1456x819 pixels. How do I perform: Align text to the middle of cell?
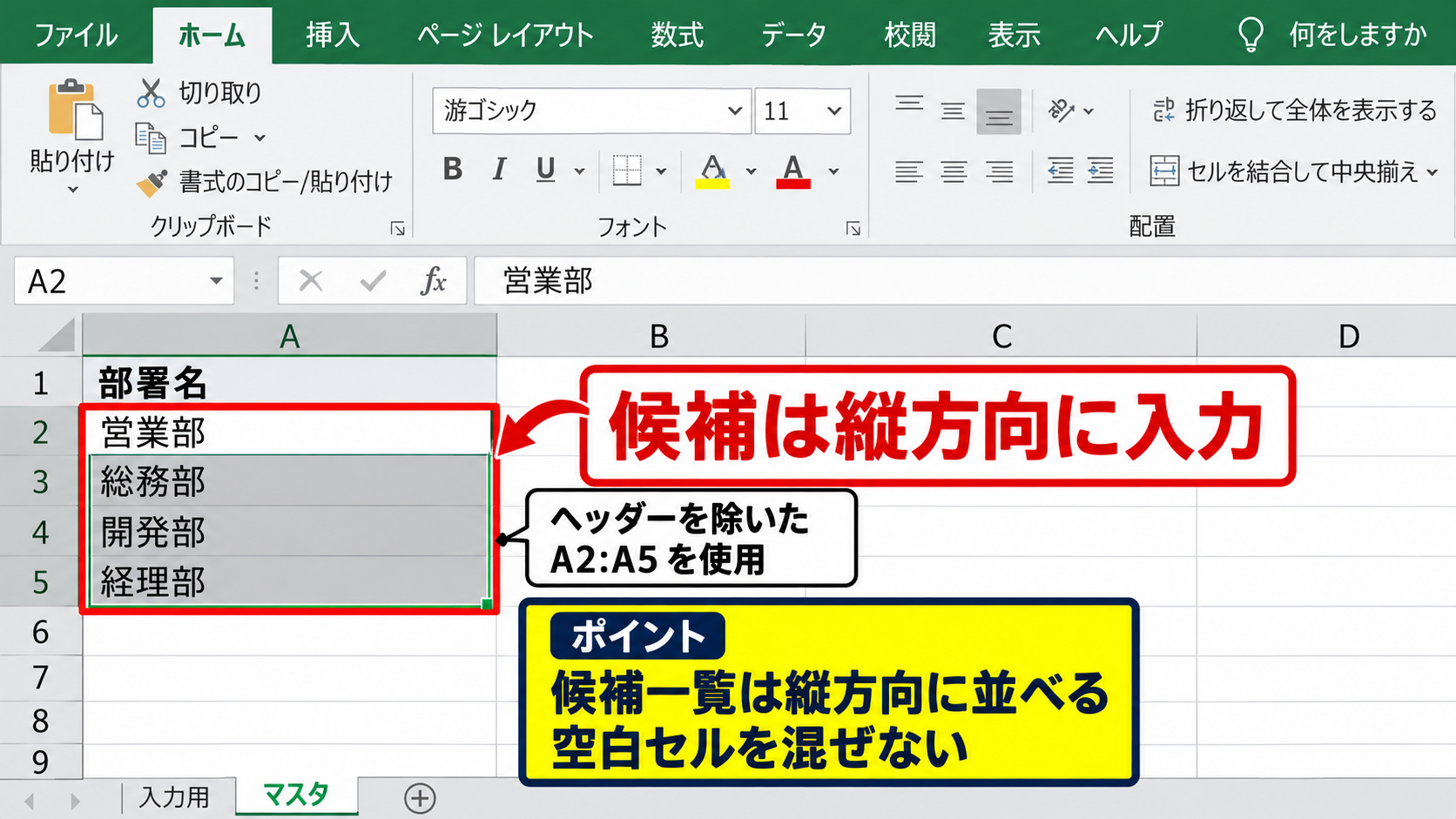coord(953,111)
